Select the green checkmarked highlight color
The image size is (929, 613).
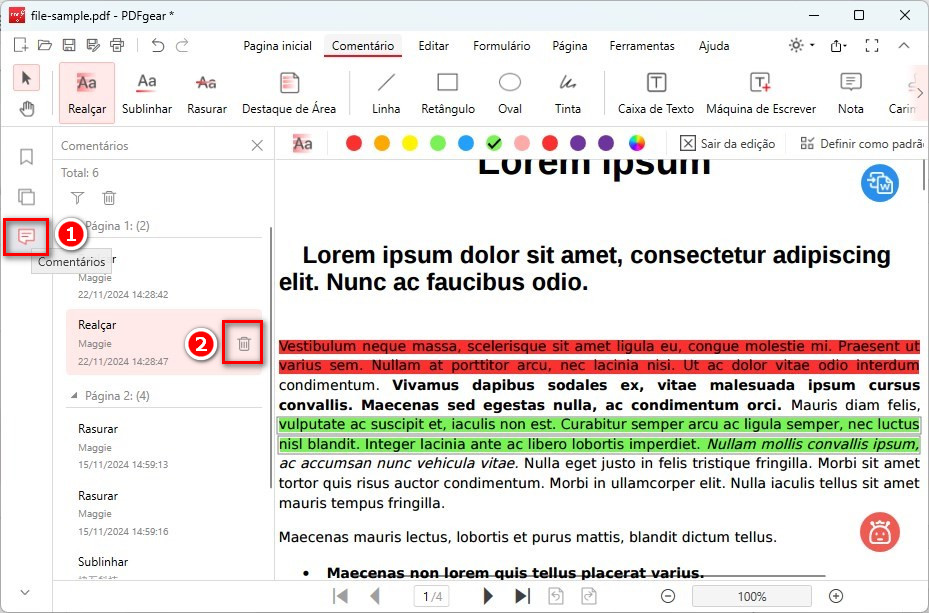click(x=493, y=142)
